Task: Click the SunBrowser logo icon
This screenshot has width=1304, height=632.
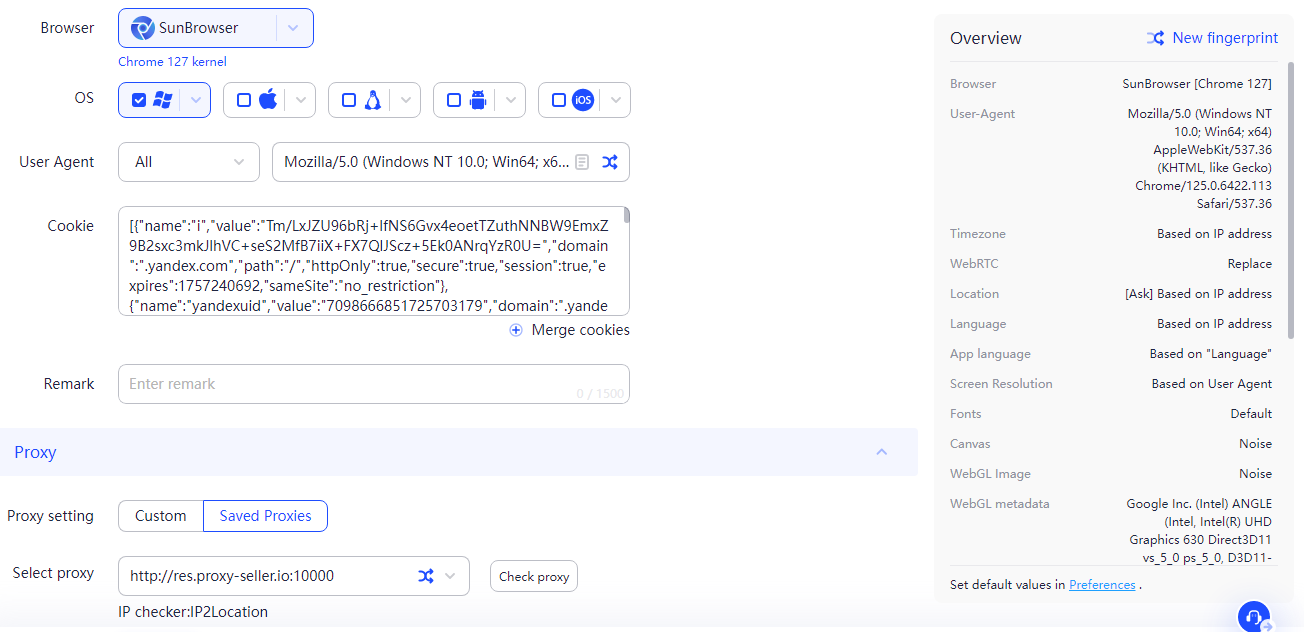Action: point(143,28)
